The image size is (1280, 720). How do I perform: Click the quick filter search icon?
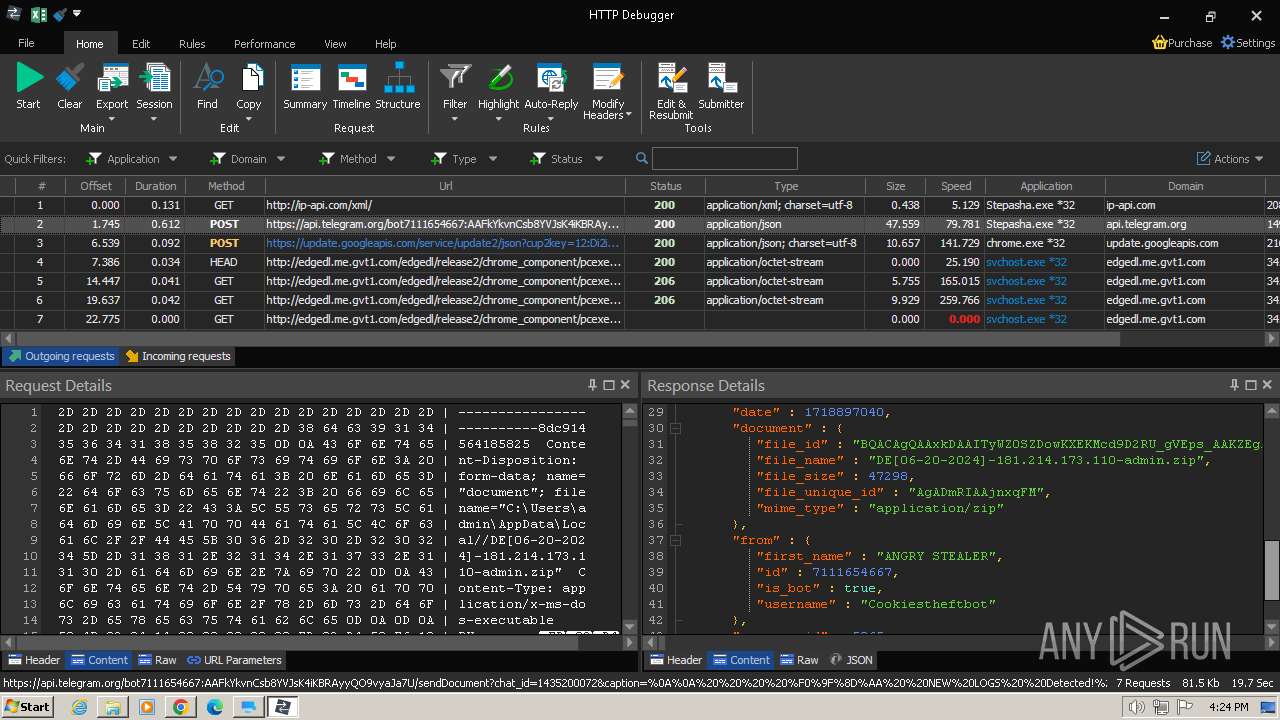(x=642, y=158)
